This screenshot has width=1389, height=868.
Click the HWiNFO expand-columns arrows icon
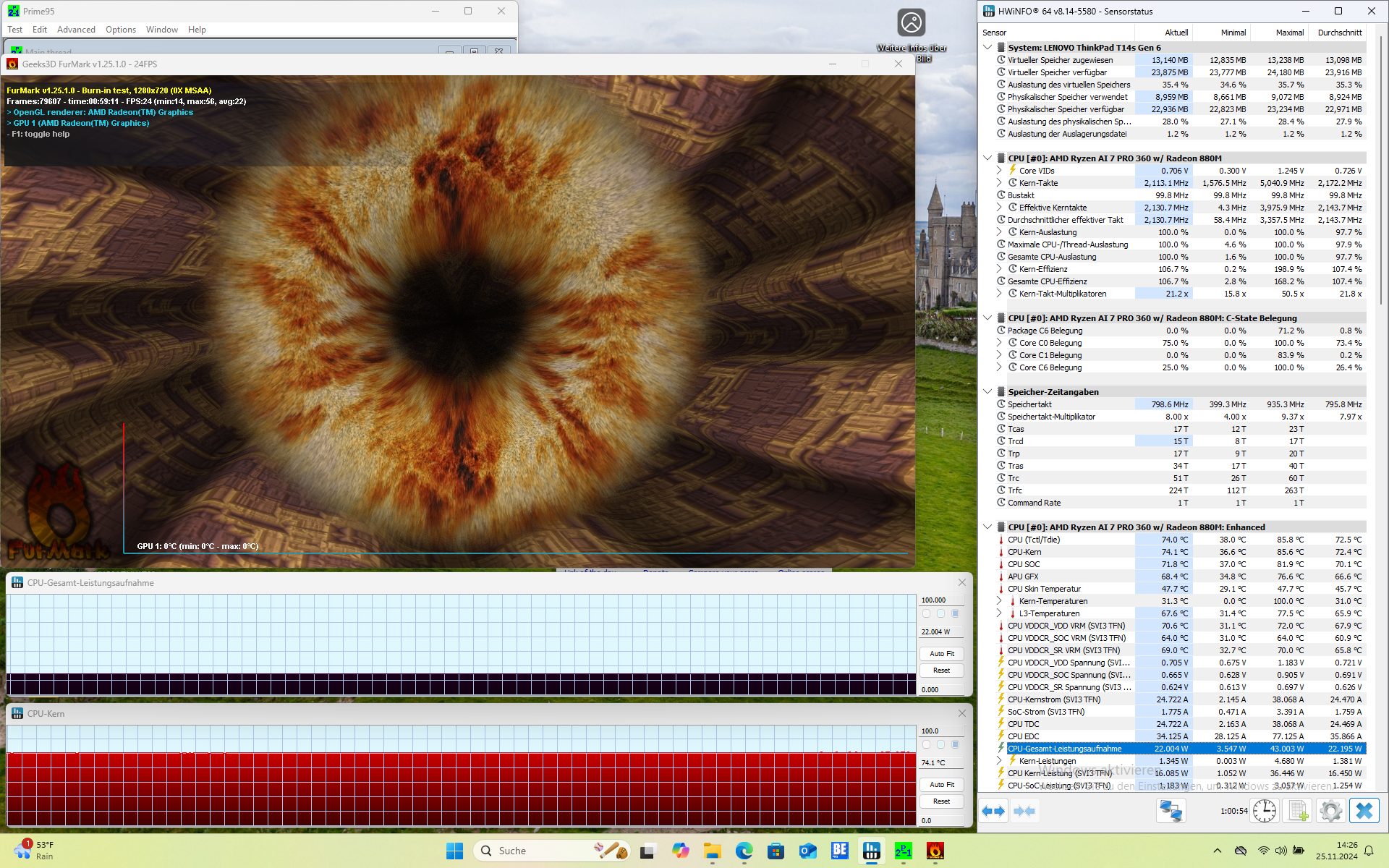[993, 811]
